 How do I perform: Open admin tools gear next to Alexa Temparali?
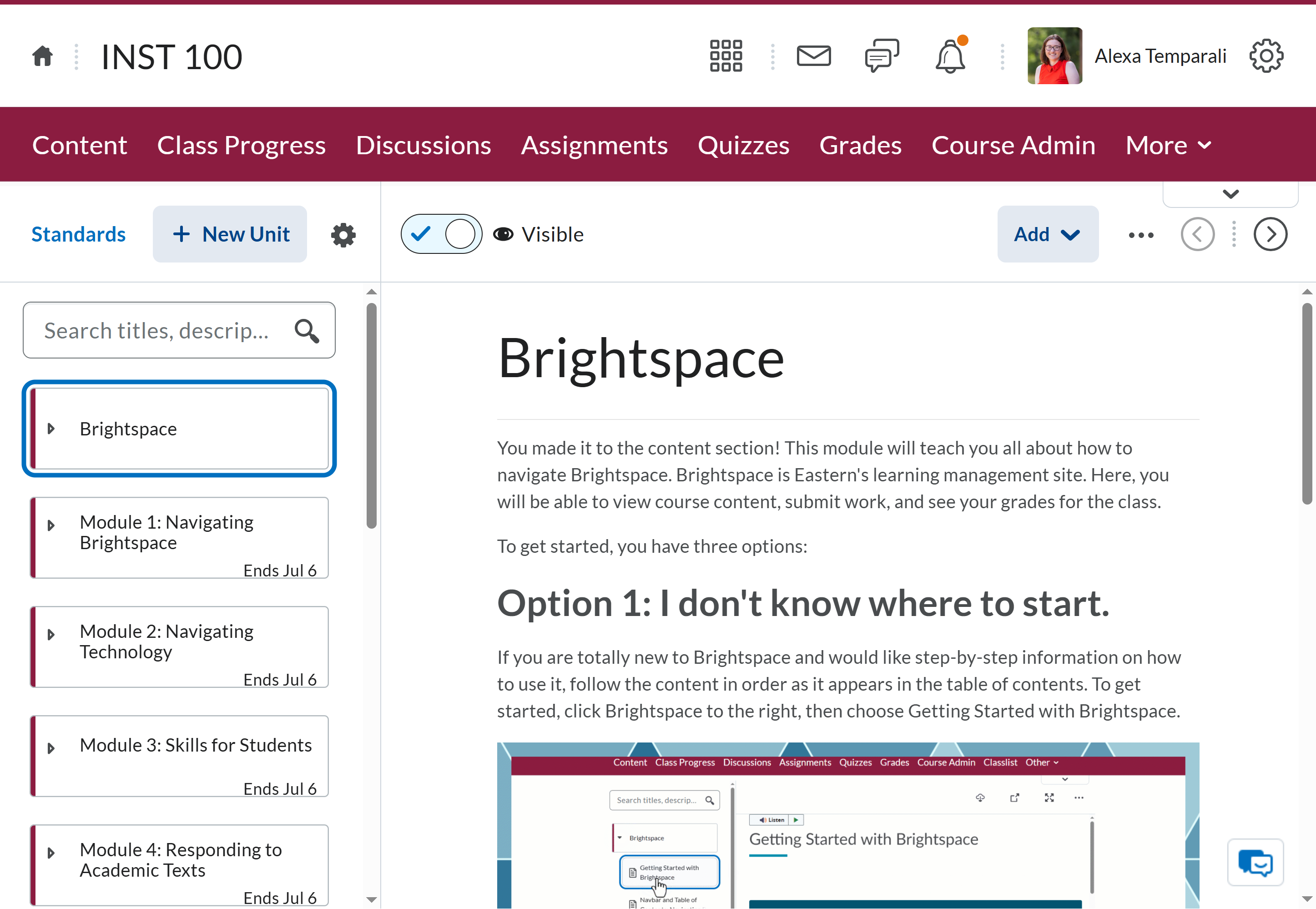tap(1266, 56)
